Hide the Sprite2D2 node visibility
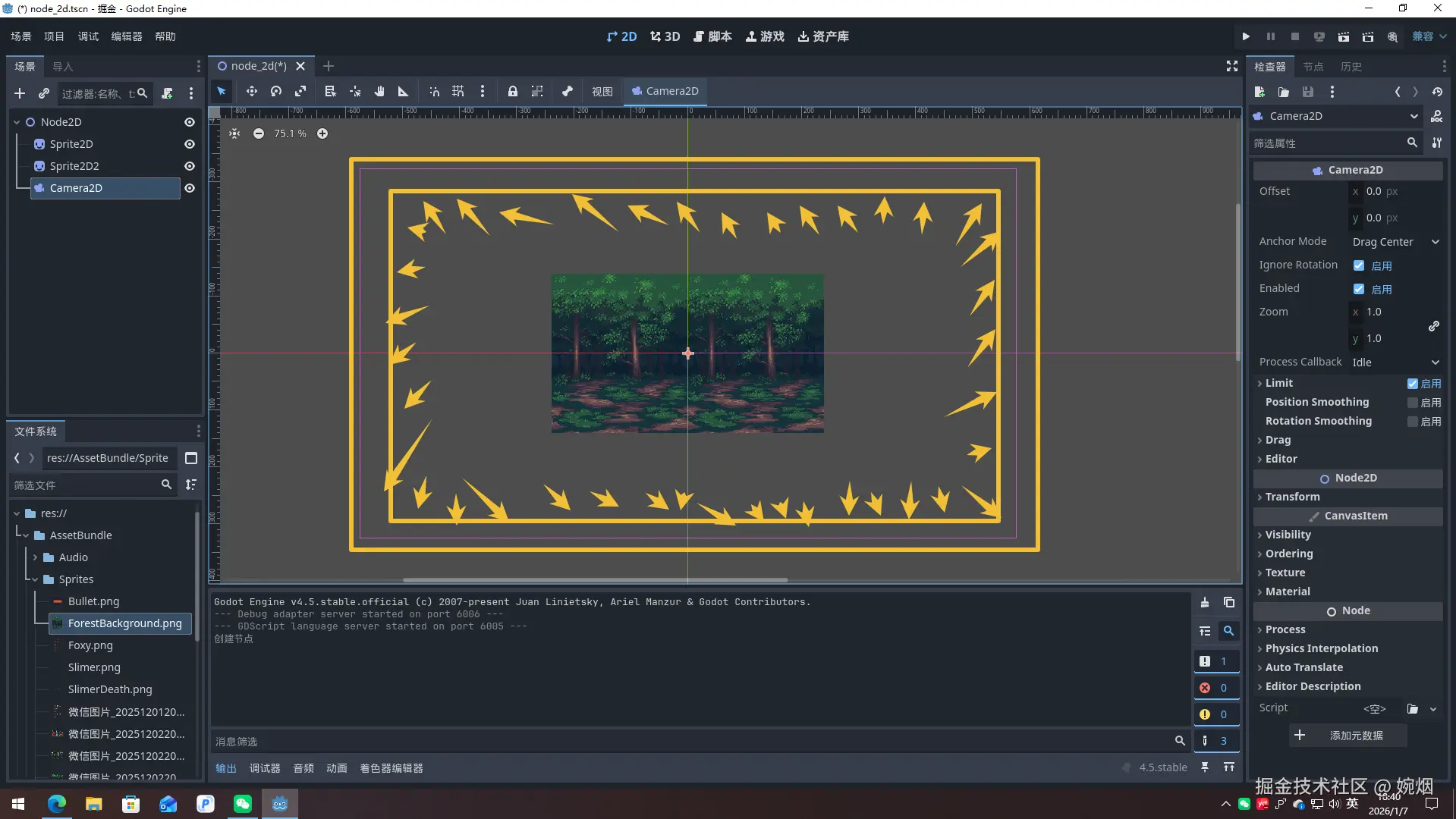Image resolution: width=1456 pixels, height=819 pixels. pos(190,166)
